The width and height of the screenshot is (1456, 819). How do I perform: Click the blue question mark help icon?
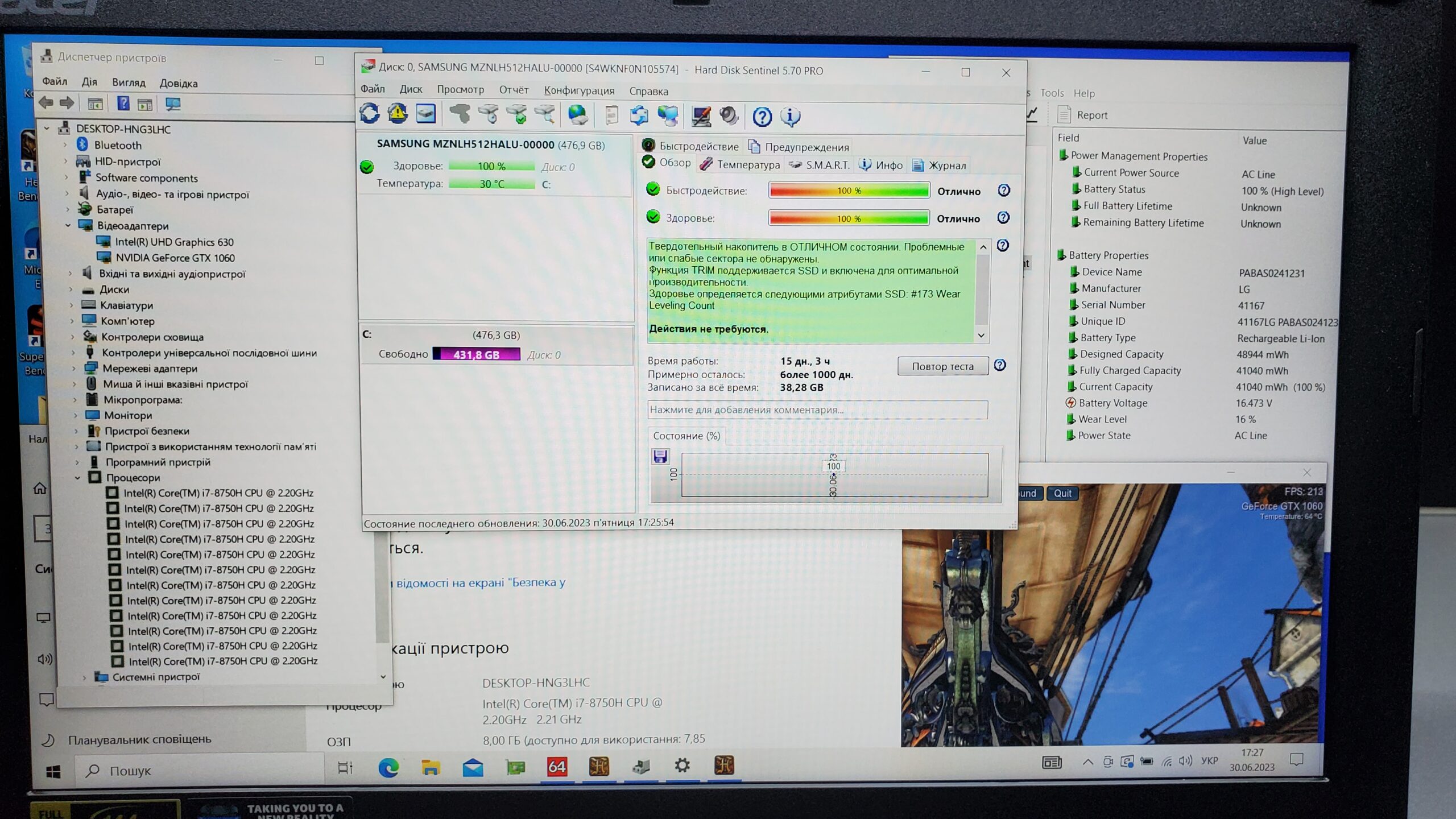pyautogui.click(x=762, y=117)
